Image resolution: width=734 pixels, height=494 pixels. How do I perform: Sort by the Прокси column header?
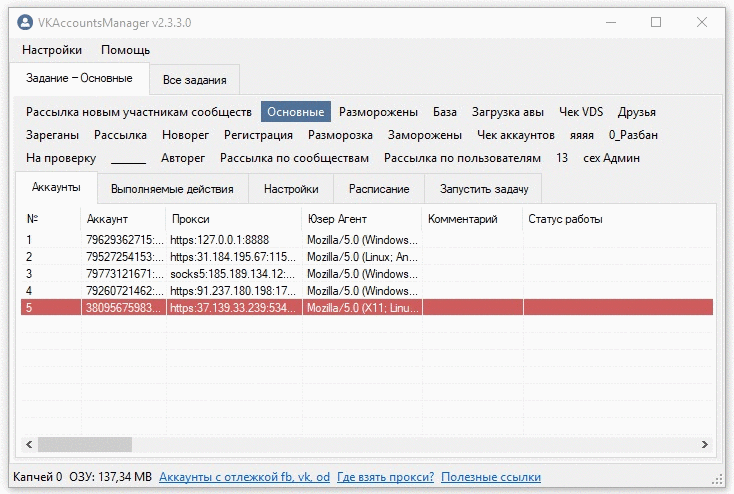pos(234,219)
